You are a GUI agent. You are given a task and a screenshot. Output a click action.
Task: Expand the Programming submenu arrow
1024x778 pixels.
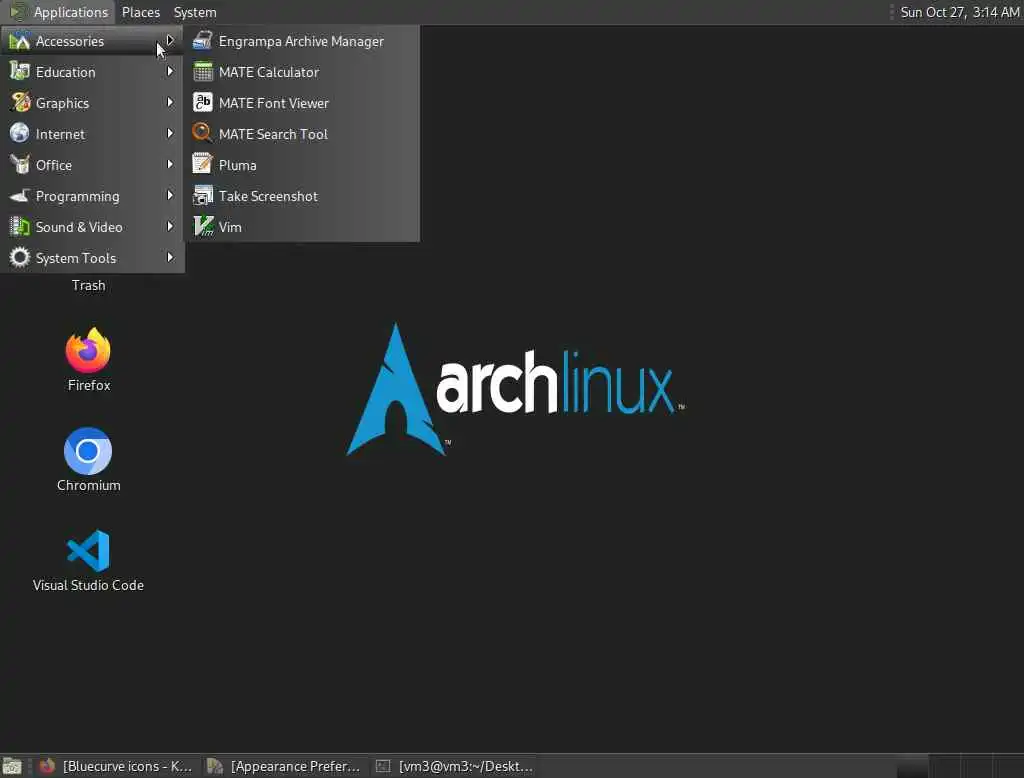pos(170,195)
